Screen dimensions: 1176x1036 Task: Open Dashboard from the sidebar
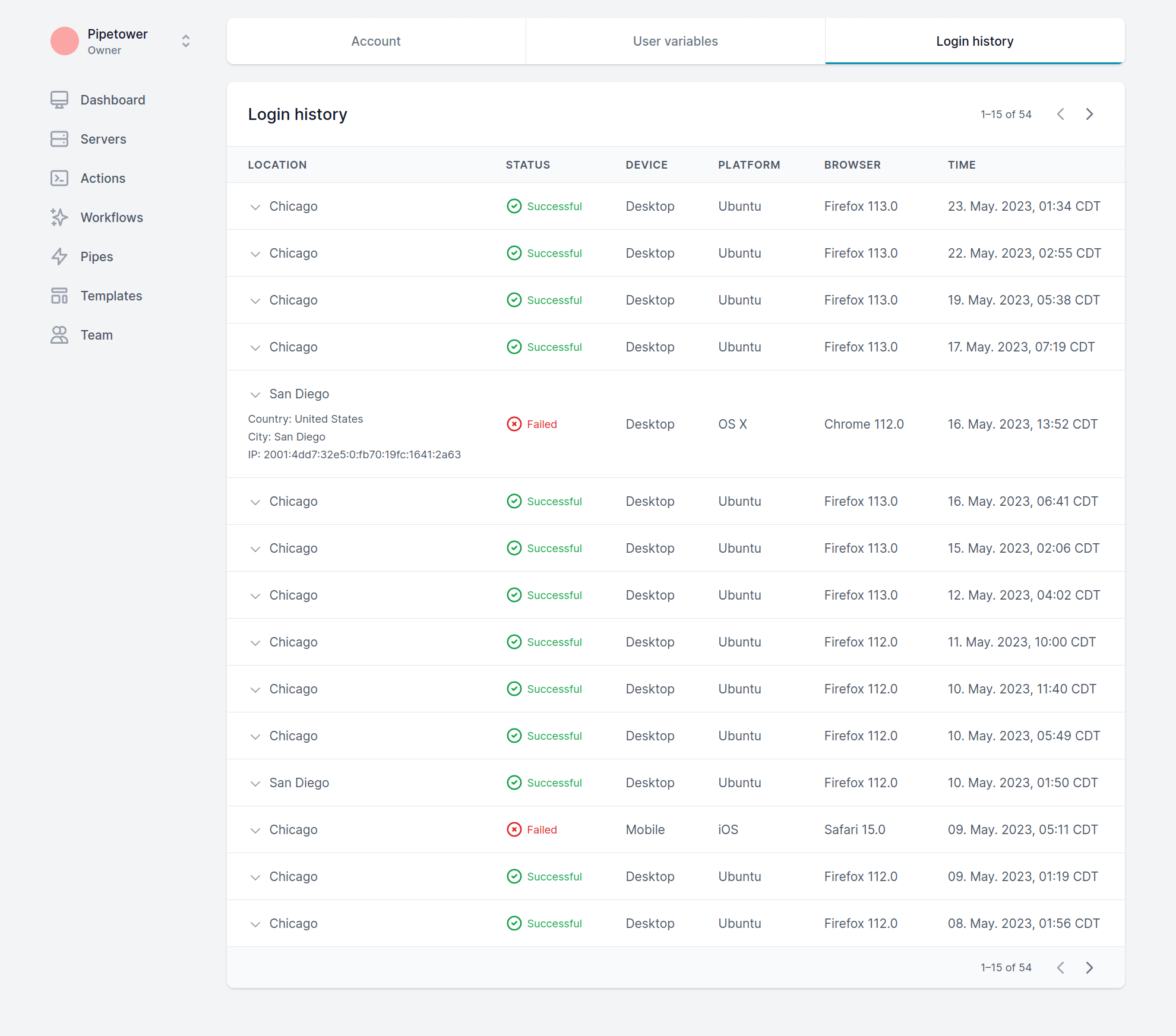tap(113, 100)
